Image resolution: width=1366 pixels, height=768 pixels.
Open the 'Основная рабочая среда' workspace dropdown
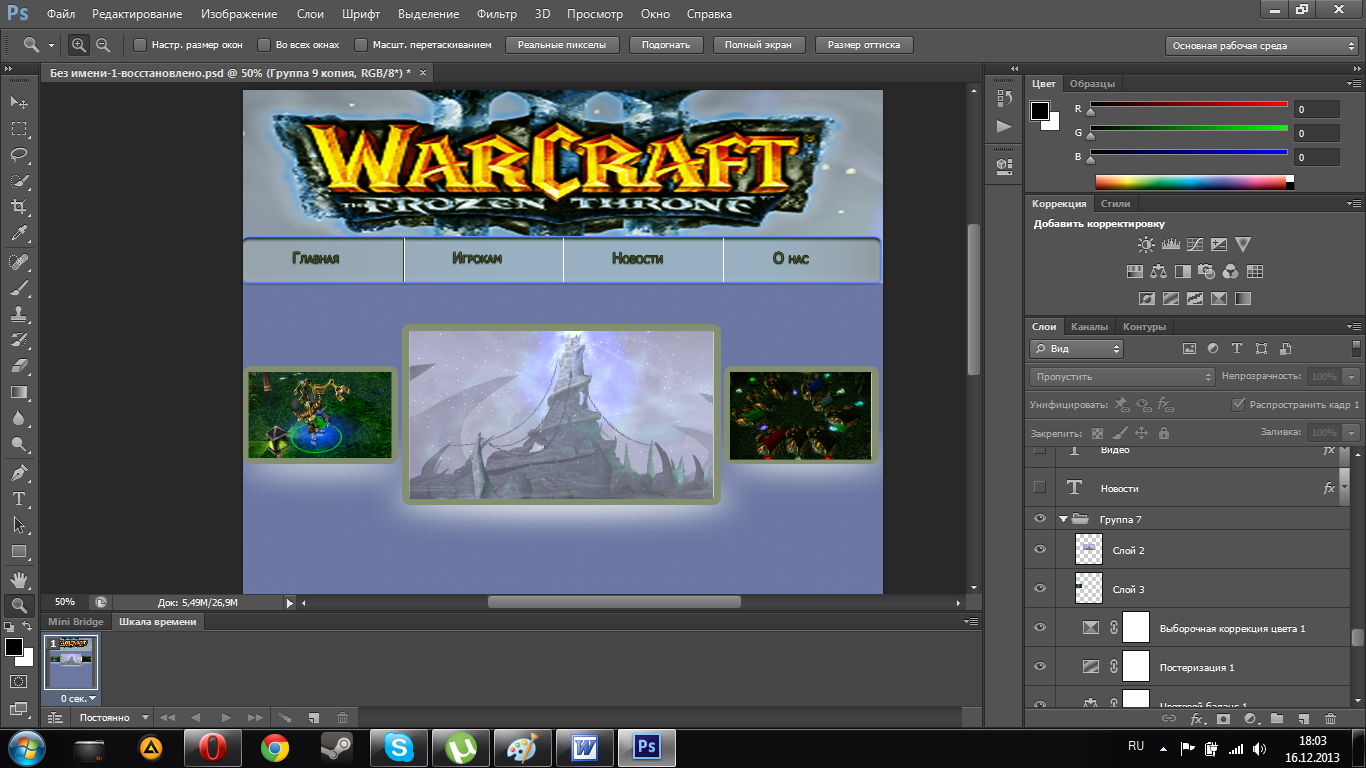(x=1261, y=46)
